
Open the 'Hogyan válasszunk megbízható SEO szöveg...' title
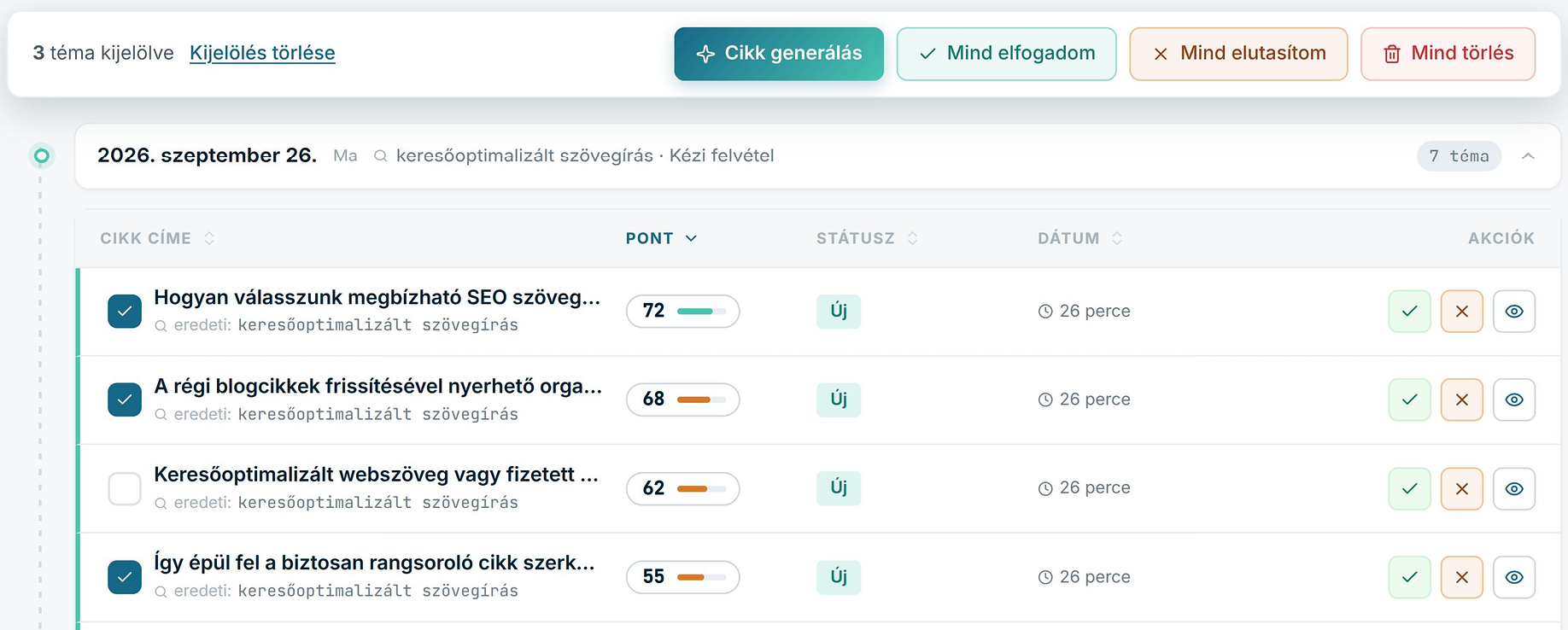click(377, 297)
